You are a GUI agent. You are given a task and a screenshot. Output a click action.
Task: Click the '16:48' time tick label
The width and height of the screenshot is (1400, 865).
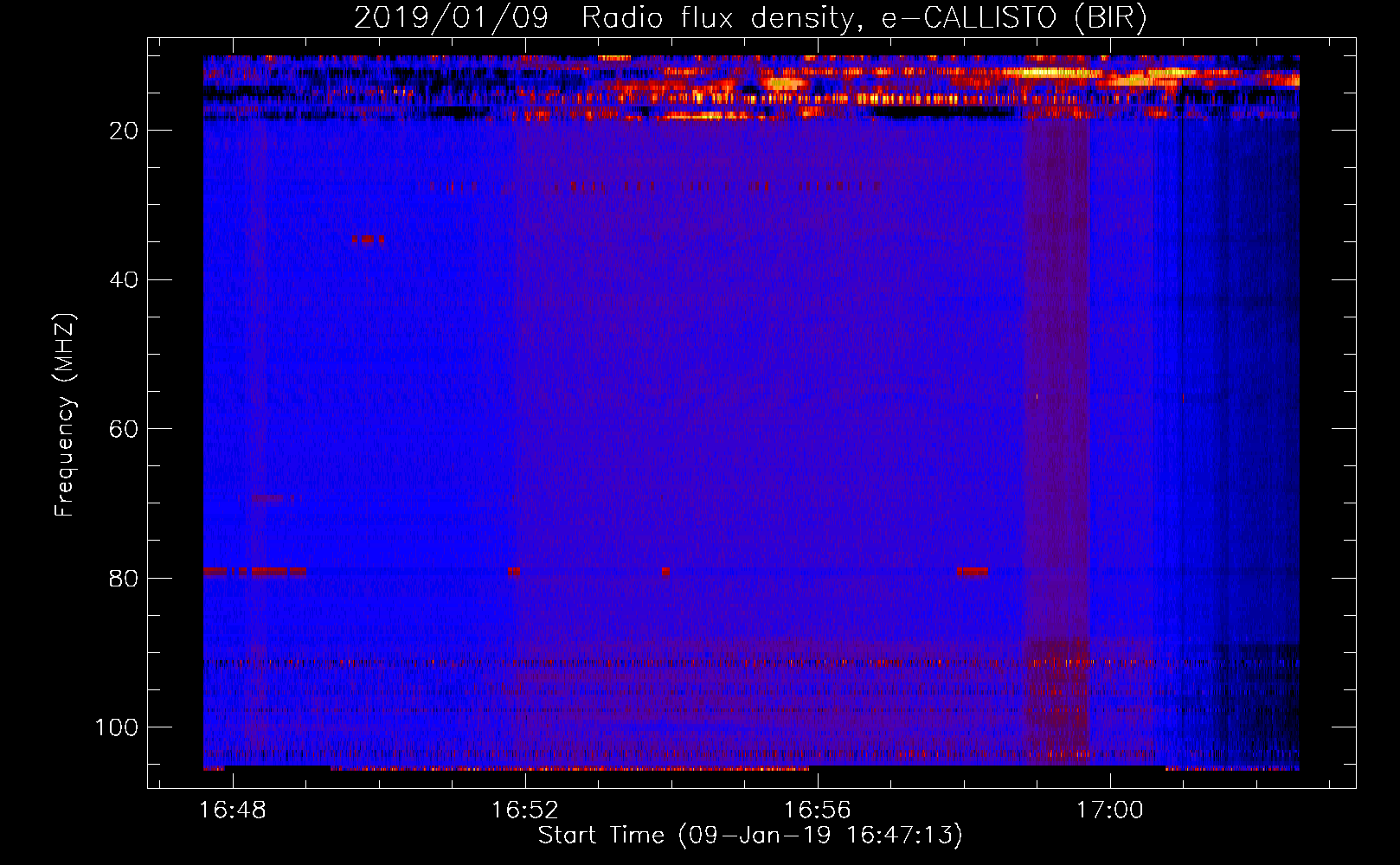point(233,811)
